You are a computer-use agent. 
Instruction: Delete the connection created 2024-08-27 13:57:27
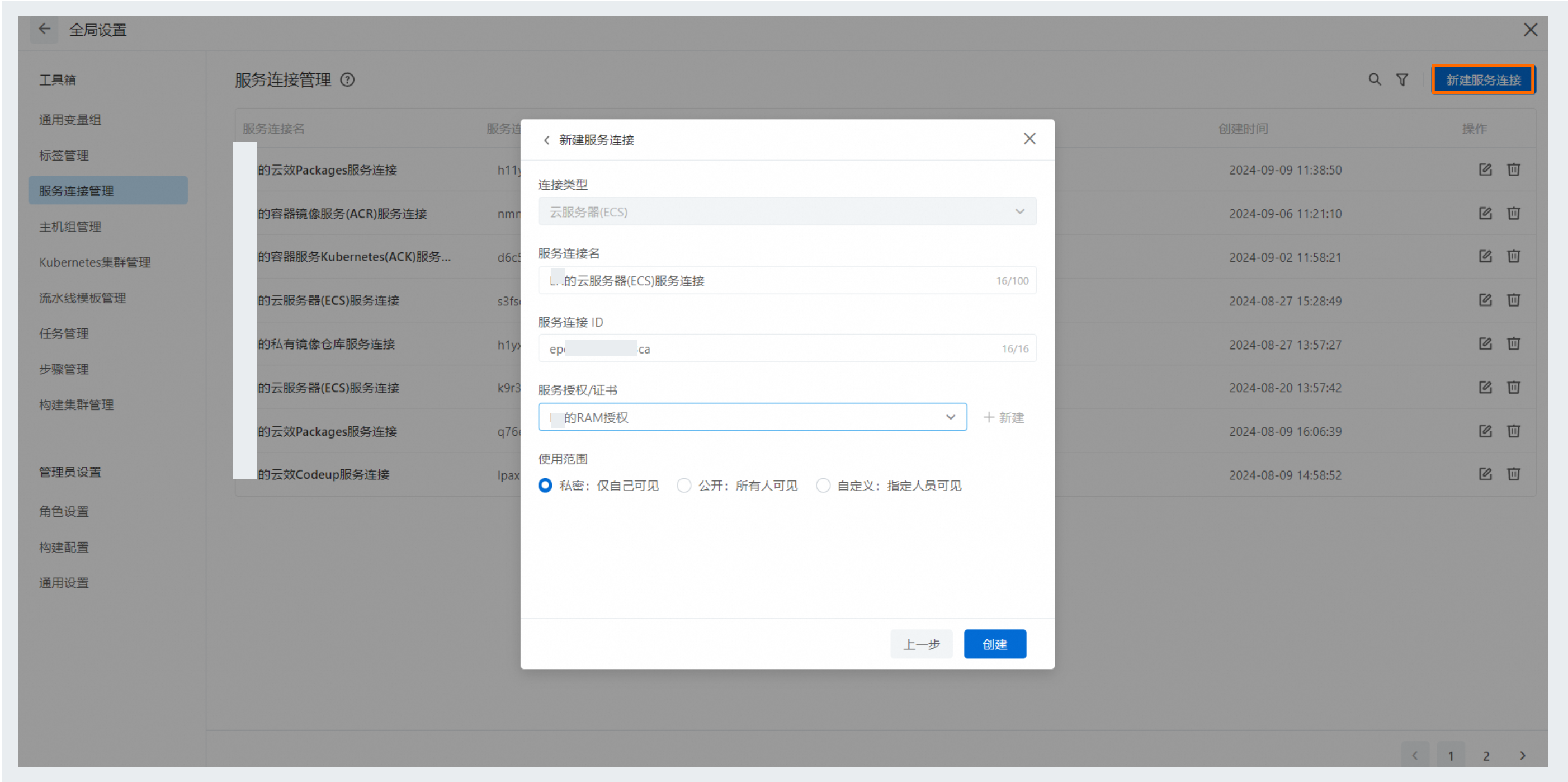pos(1513,344)
